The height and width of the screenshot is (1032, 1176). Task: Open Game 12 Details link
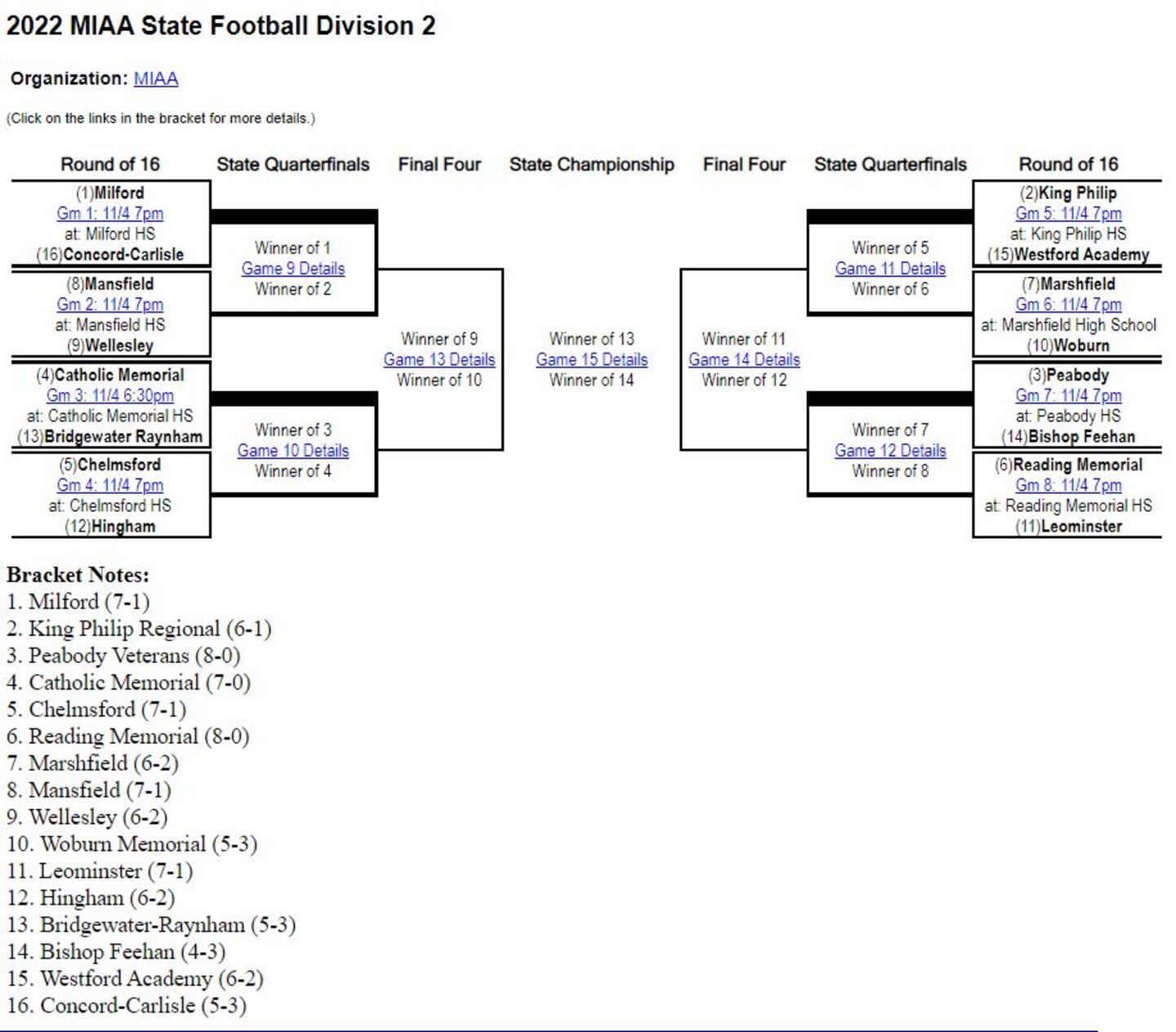(890, 451)
